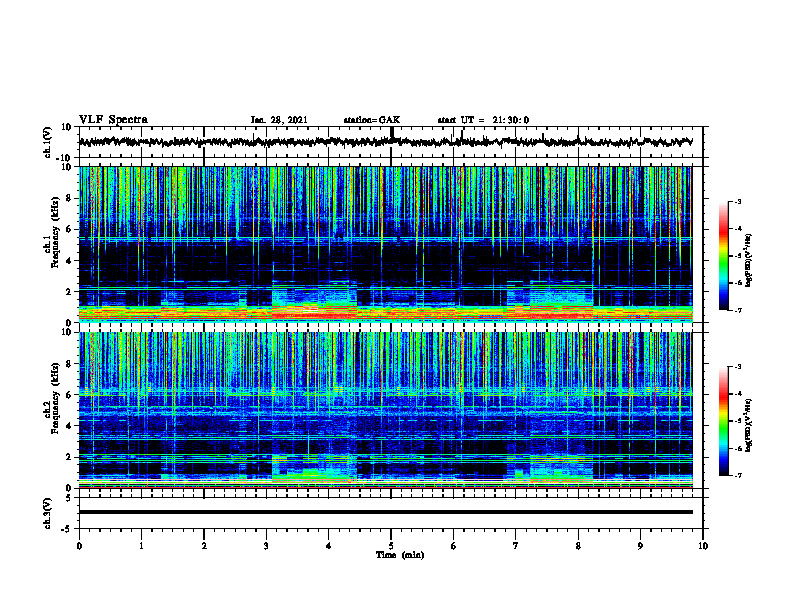792x612 pixels.
Task: Click time axis tick label "10"
Action: tap(703, 546)
